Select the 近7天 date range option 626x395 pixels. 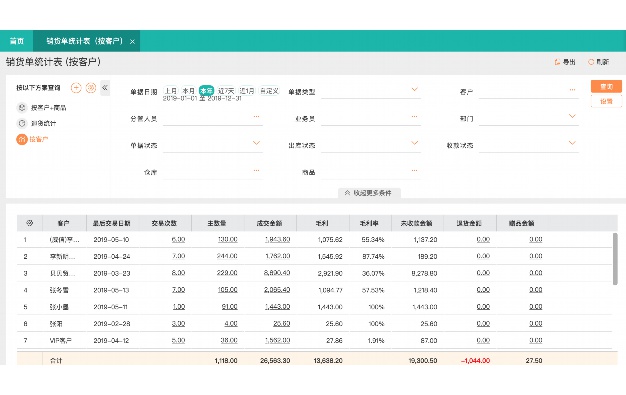tap(226, 91)
